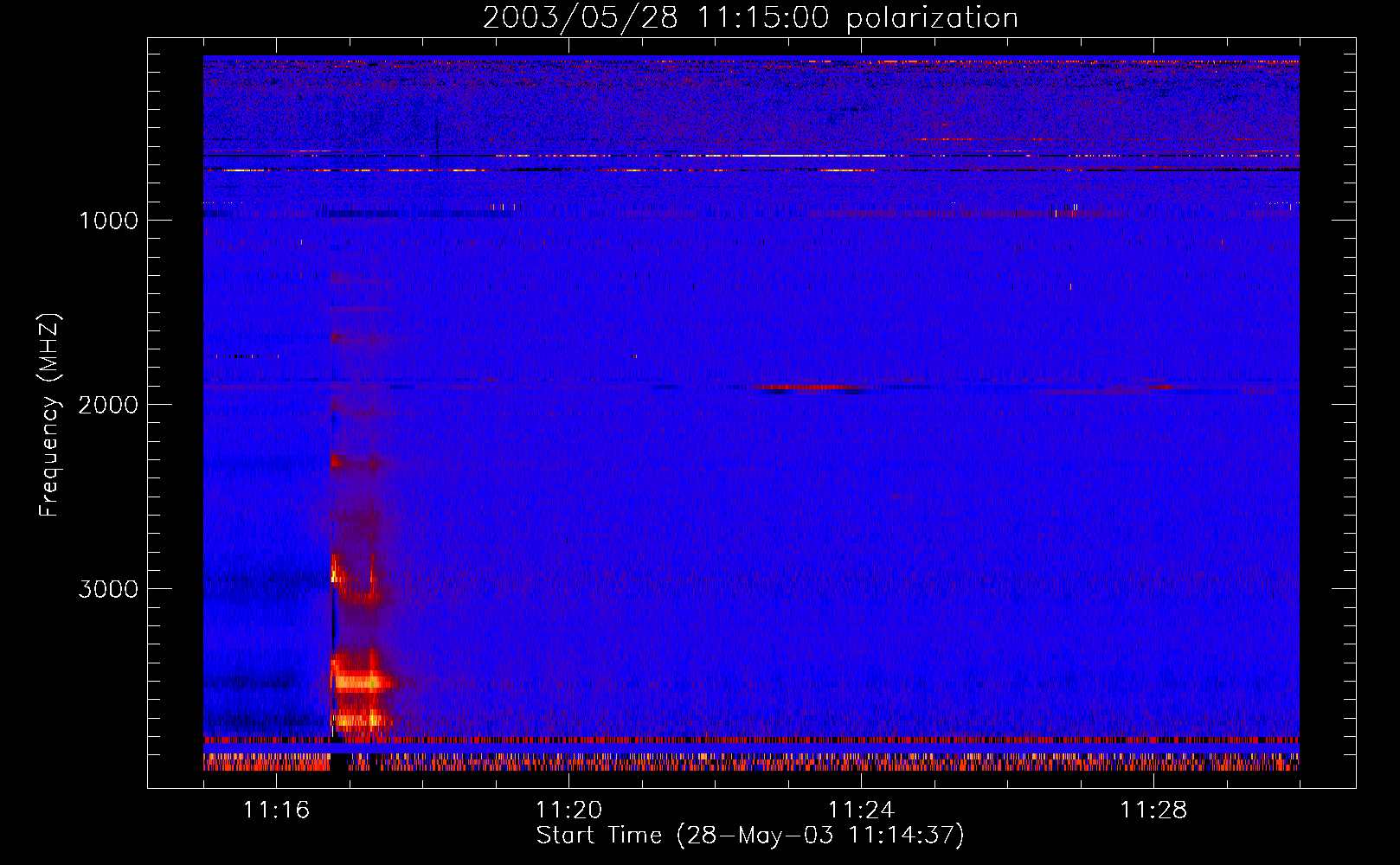Screen dimensions: 1400x865
Task: Click the 3000 frequency tick label
Action: 108,589
